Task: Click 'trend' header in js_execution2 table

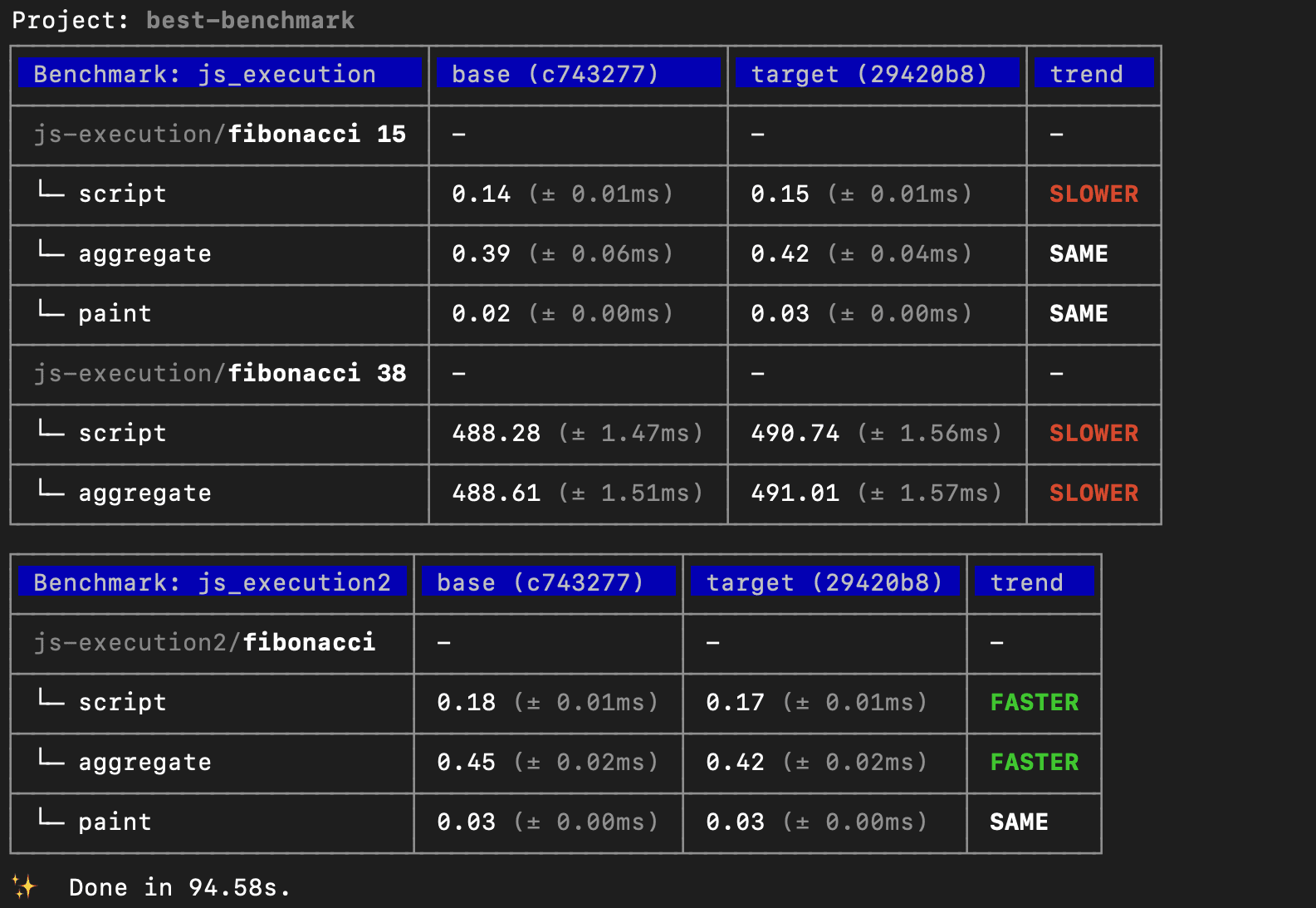Action: coord(1034,582)
